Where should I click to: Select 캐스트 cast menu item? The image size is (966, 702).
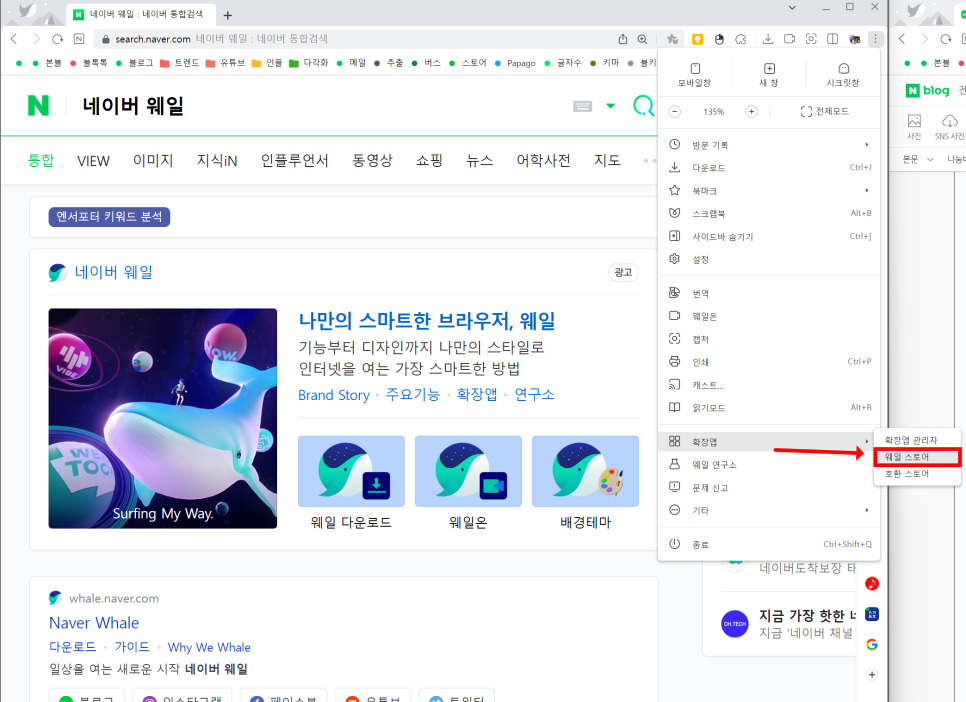[x=769, y=385]
